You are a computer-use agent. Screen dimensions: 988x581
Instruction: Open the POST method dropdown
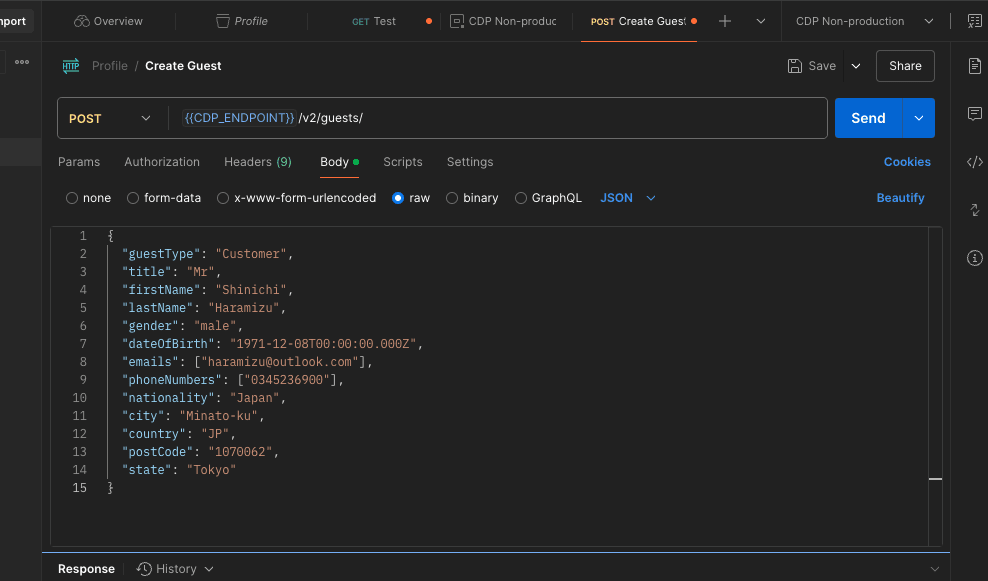110,118
